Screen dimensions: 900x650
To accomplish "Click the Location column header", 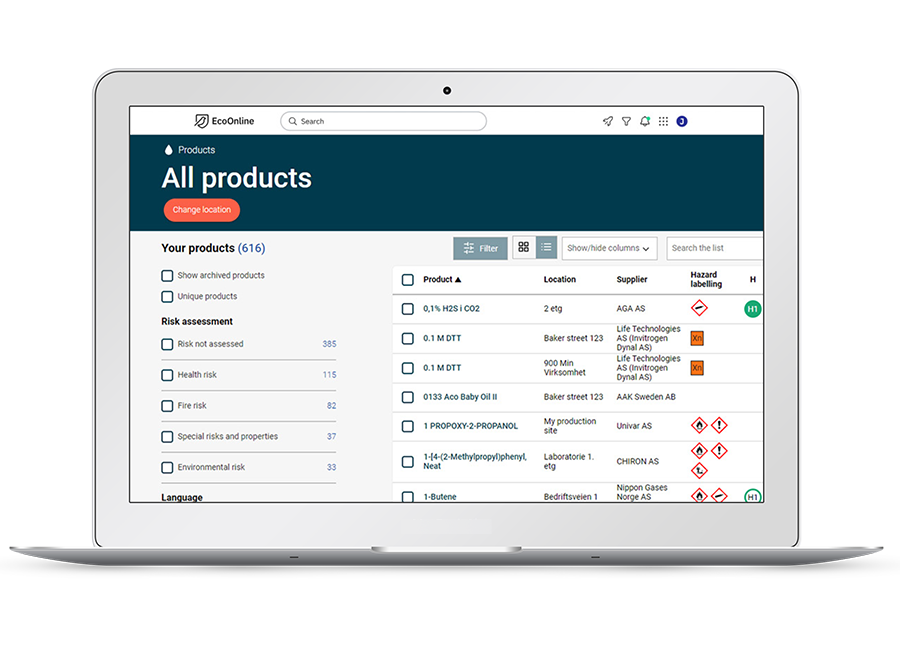I will (x=560, y=280).
